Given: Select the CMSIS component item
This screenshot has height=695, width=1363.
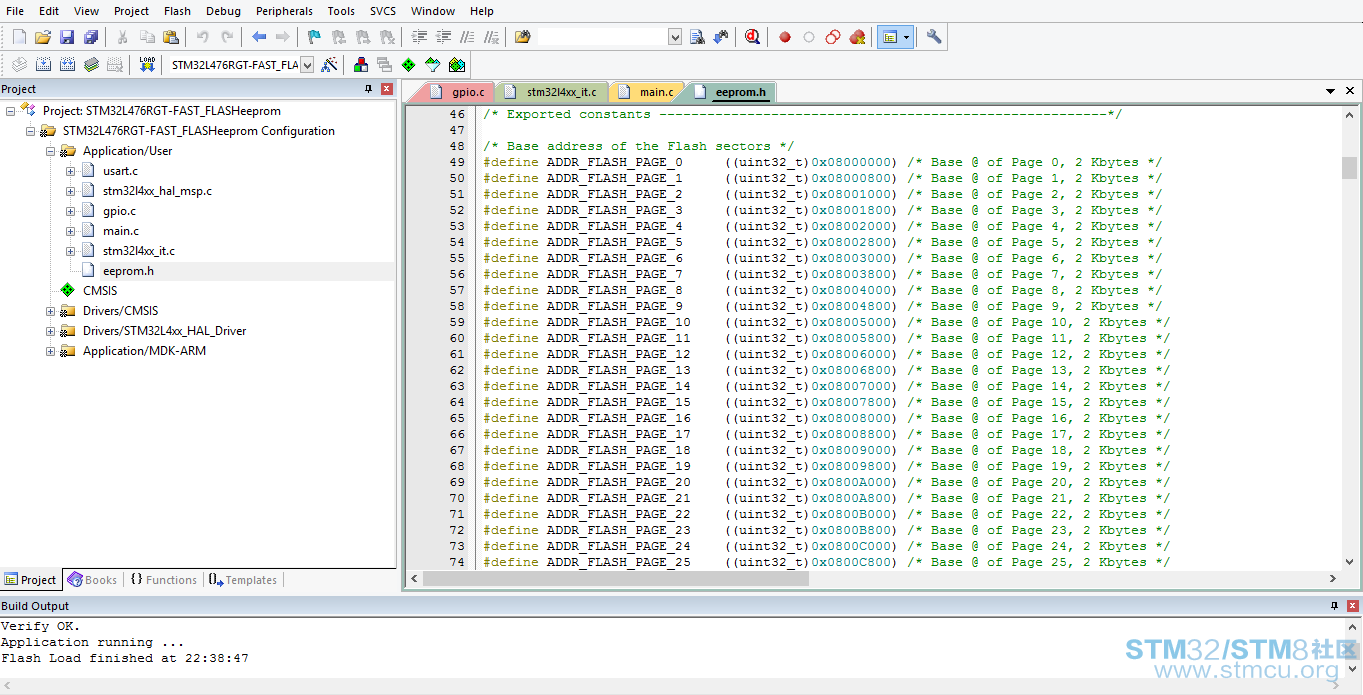Looking at the screenshot, I should (x=100, y=291).
